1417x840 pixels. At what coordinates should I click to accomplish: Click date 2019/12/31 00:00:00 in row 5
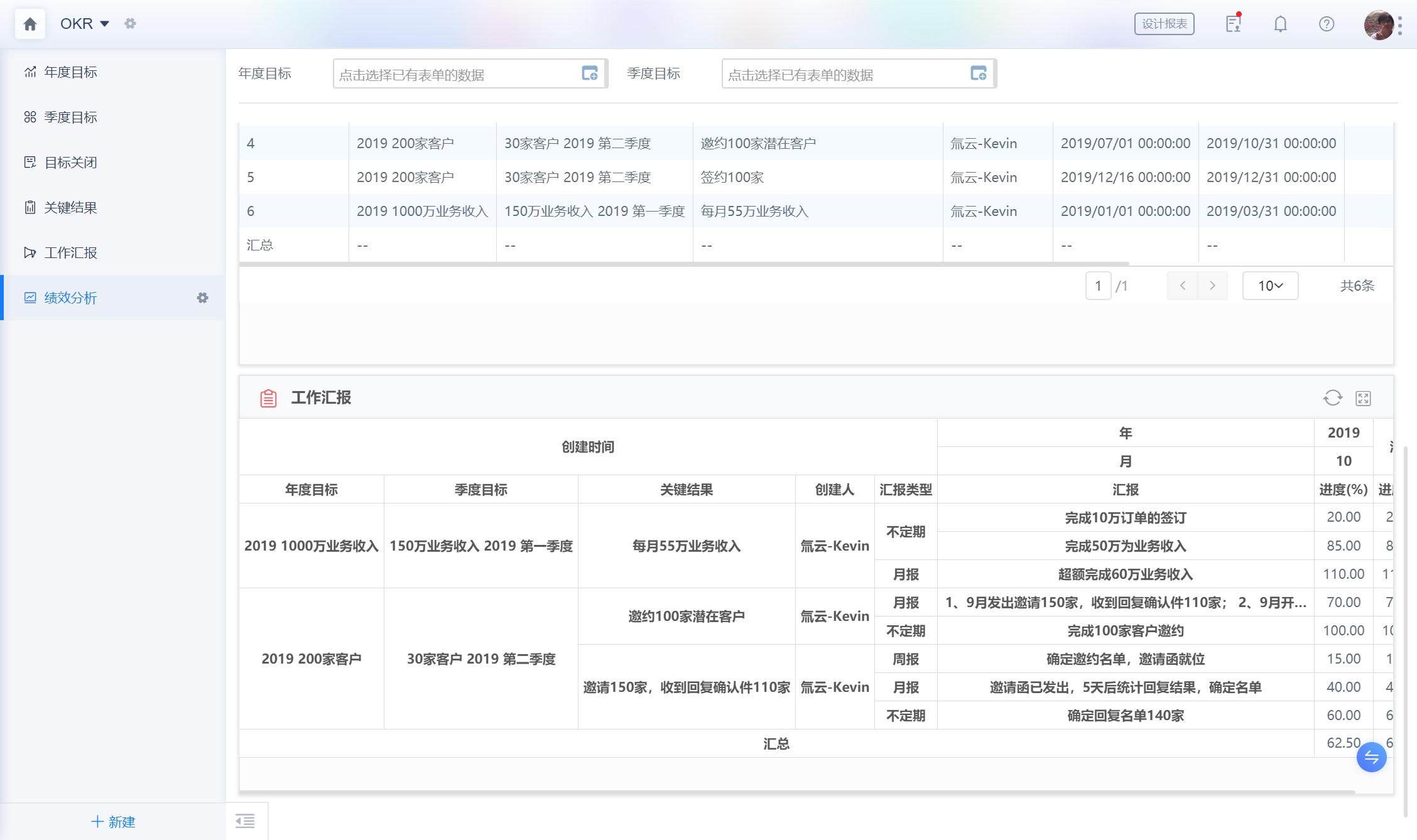(1271, 177)
